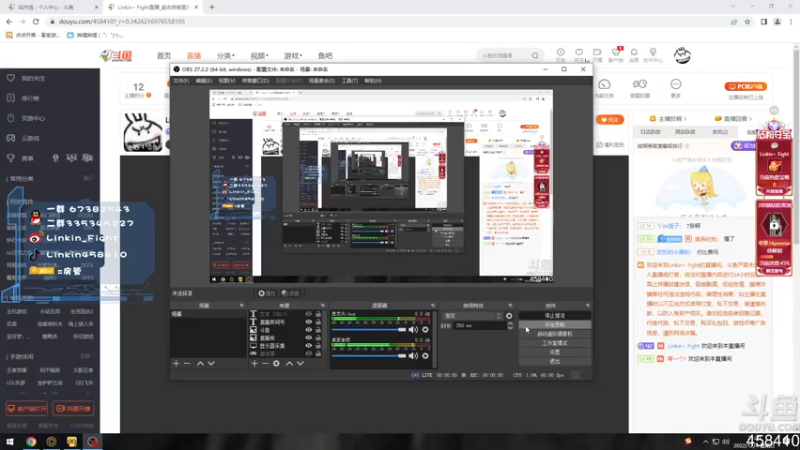
Task: Open Windows Start button on taskbar
Action: [10, 441]
